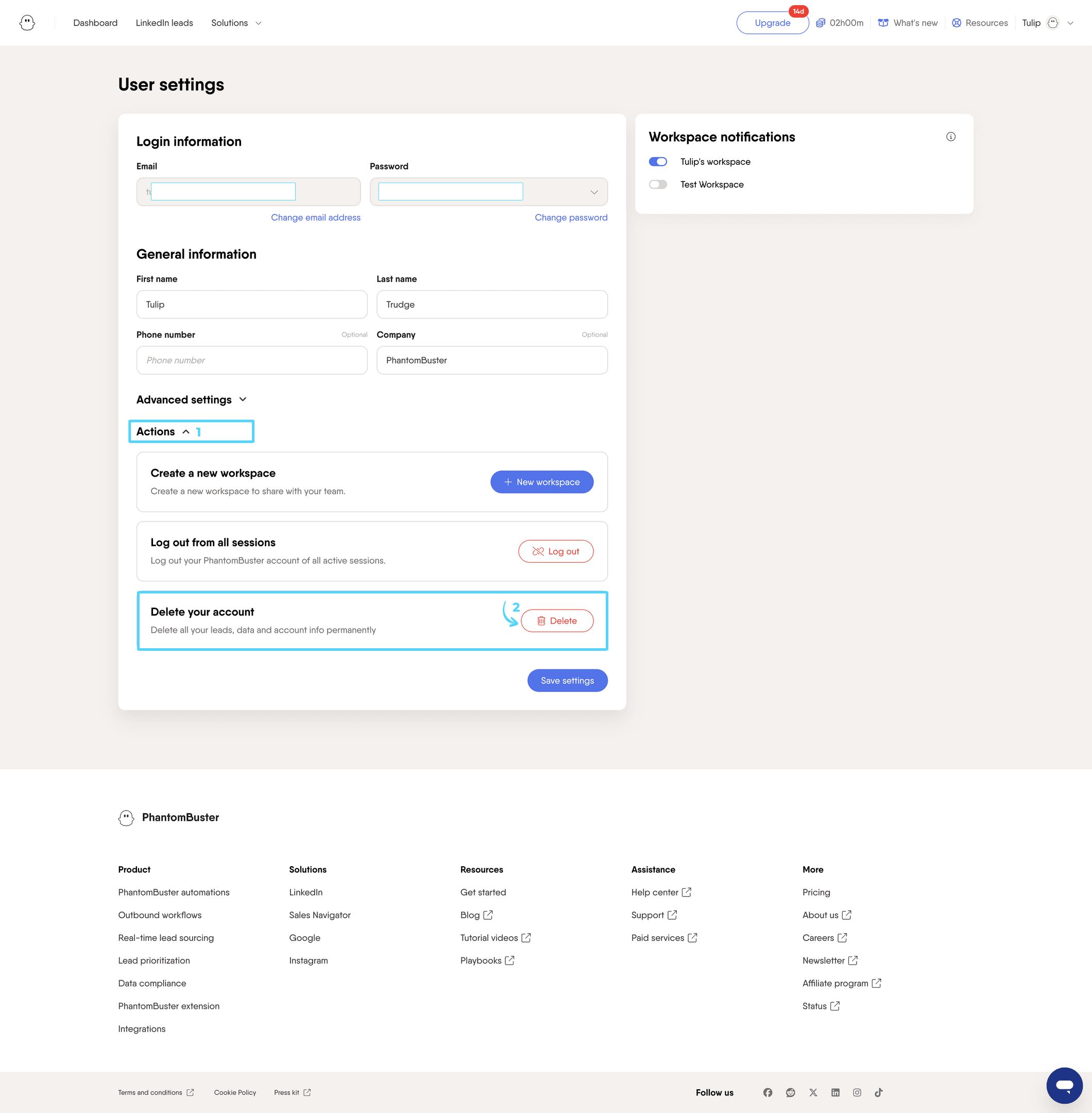Open Instagram solutions footer link

309,960
